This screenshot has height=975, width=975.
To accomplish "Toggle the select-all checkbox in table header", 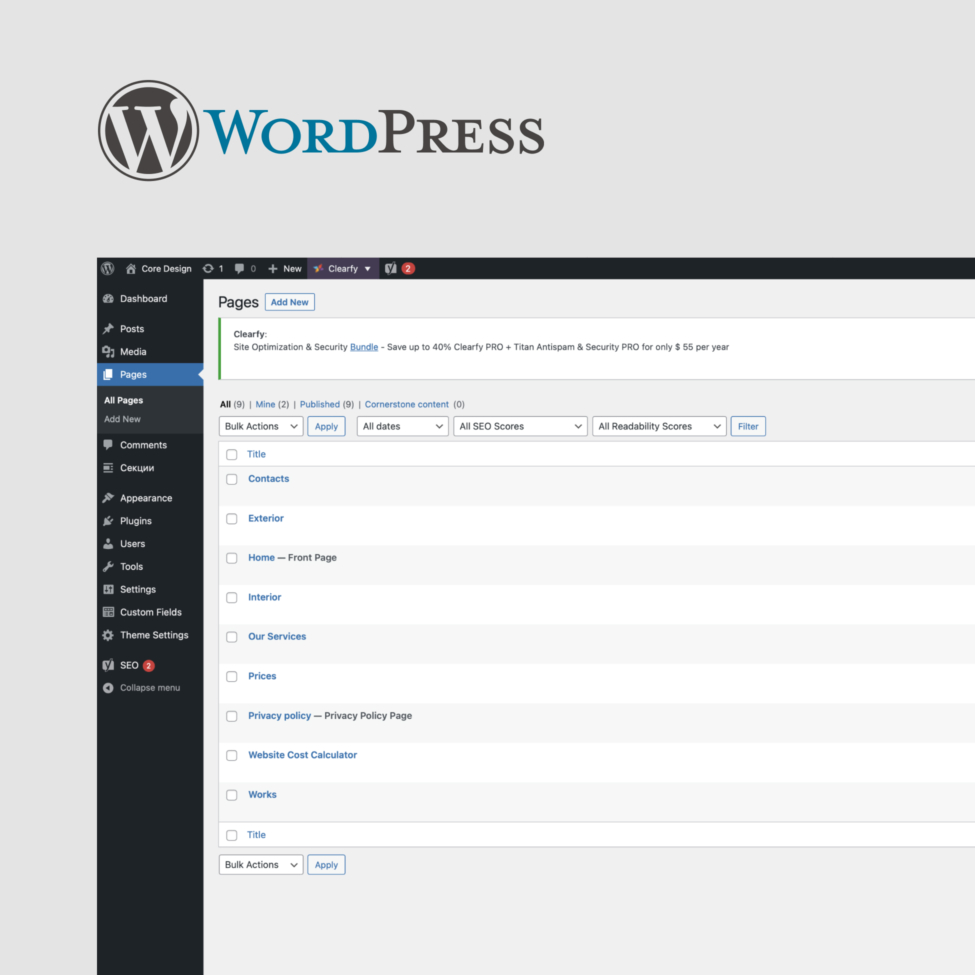I will coord(232,455).
